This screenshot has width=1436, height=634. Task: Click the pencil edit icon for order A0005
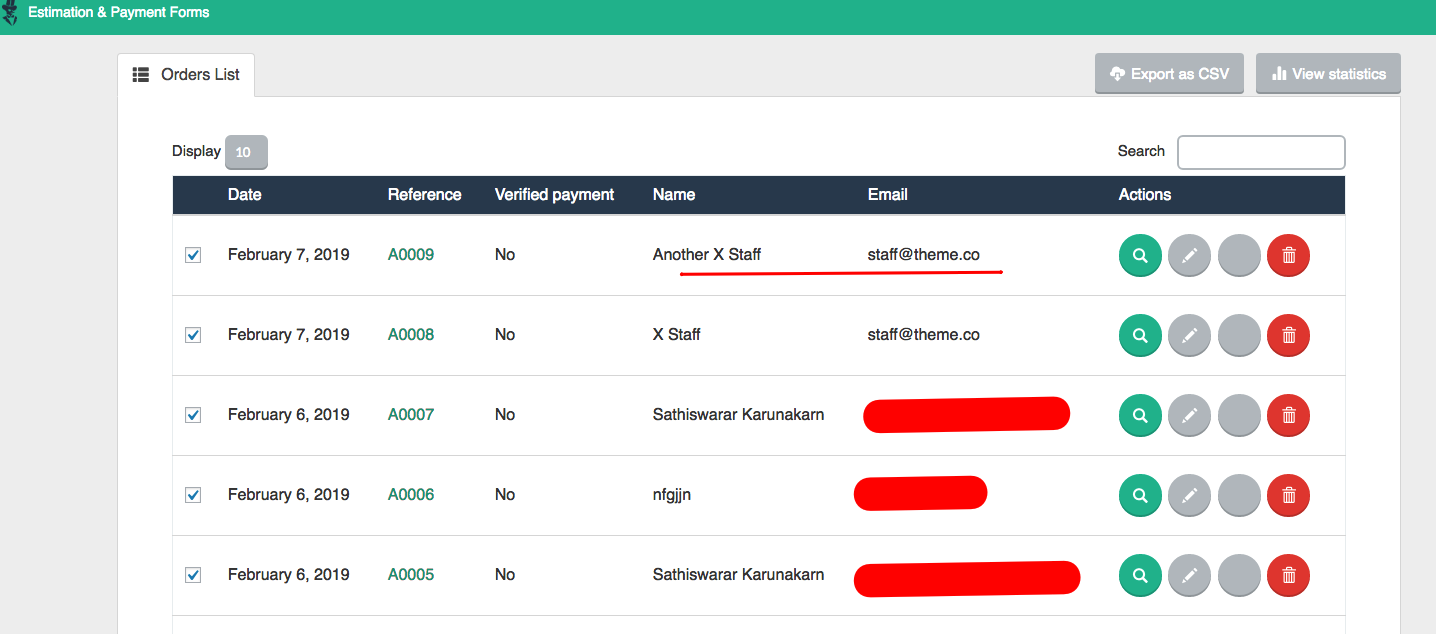click(1189, 575)
